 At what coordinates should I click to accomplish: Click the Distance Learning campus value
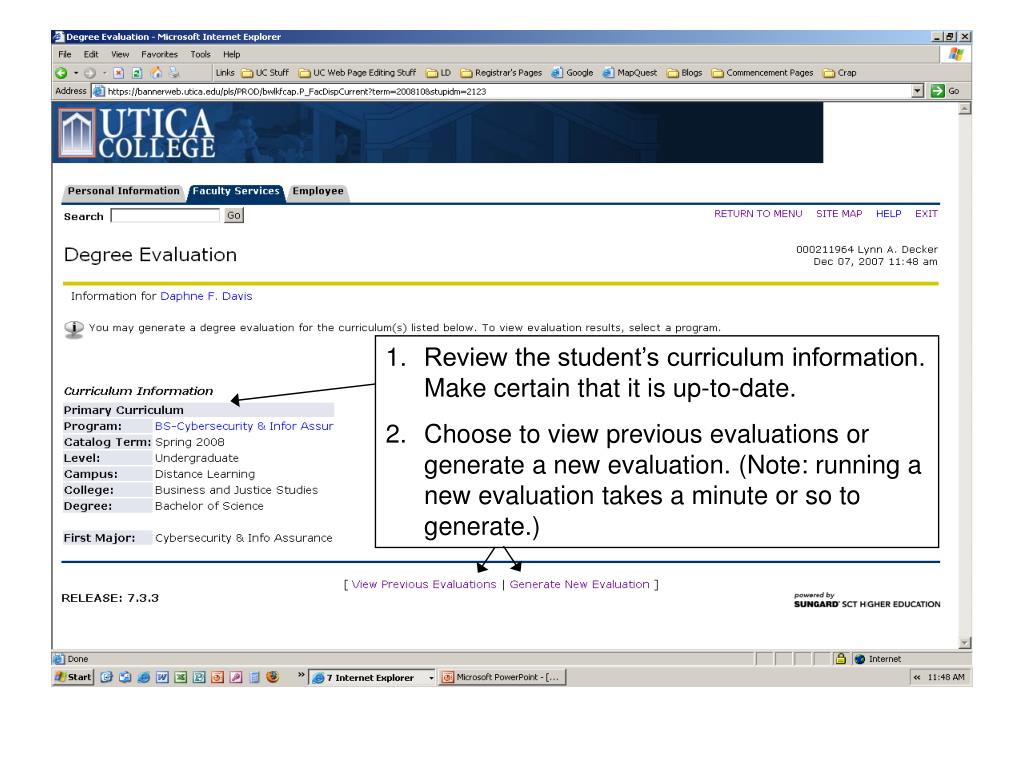[204, 474]
